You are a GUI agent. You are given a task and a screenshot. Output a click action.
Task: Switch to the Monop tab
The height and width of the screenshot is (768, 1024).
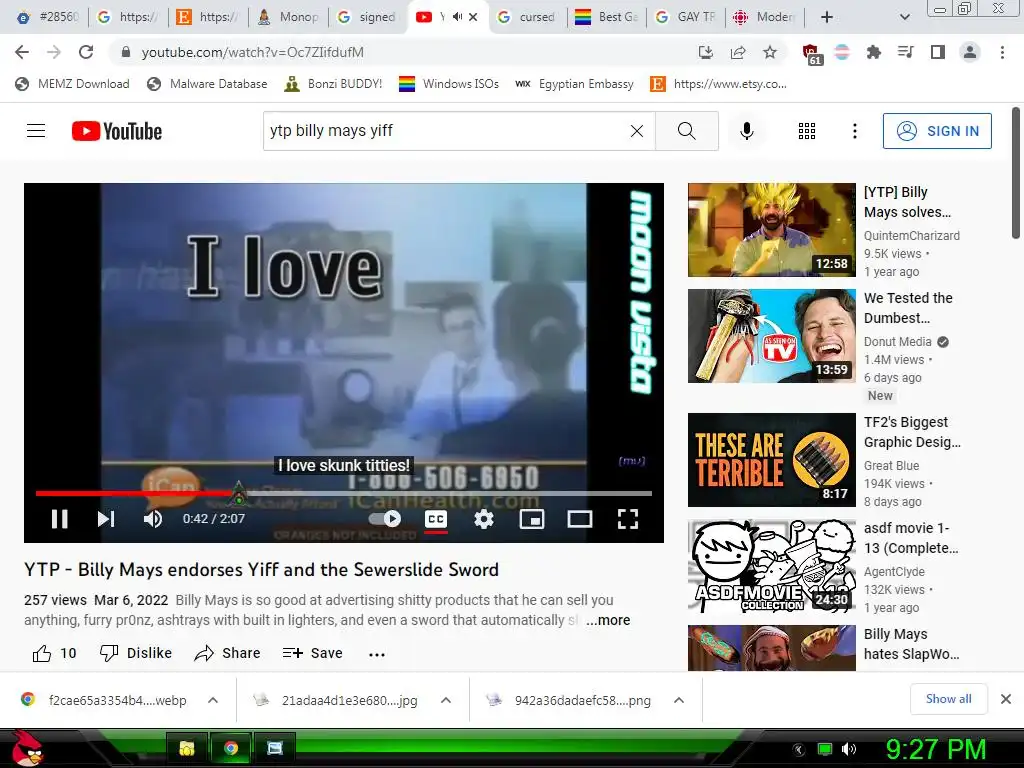pos(288,17)
